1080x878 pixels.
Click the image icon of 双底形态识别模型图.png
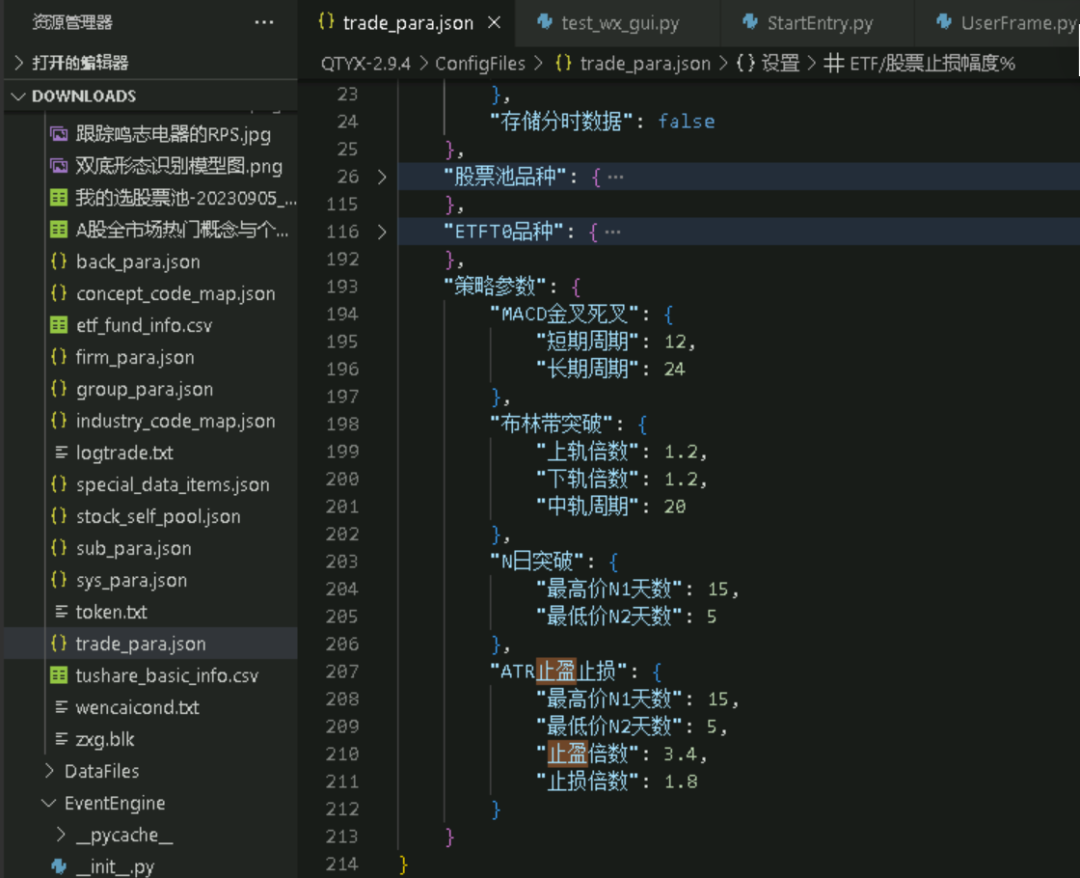tap(59, 166)
